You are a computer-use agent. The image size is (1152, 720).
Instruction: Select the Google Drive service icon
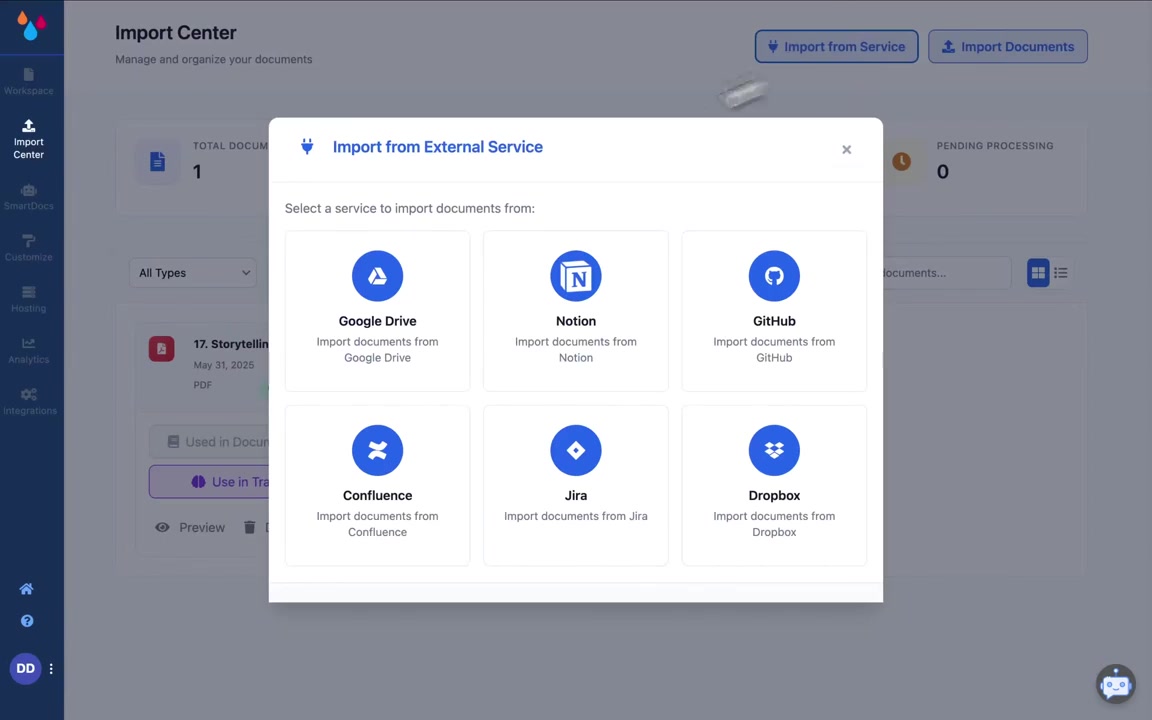click(x=377, y=276)
